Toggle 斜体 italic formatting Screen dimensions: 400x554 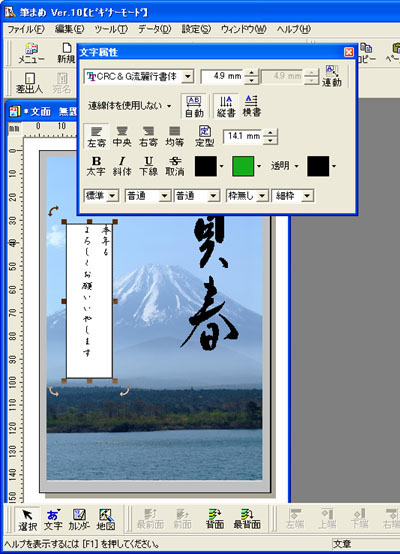point(122,166)
